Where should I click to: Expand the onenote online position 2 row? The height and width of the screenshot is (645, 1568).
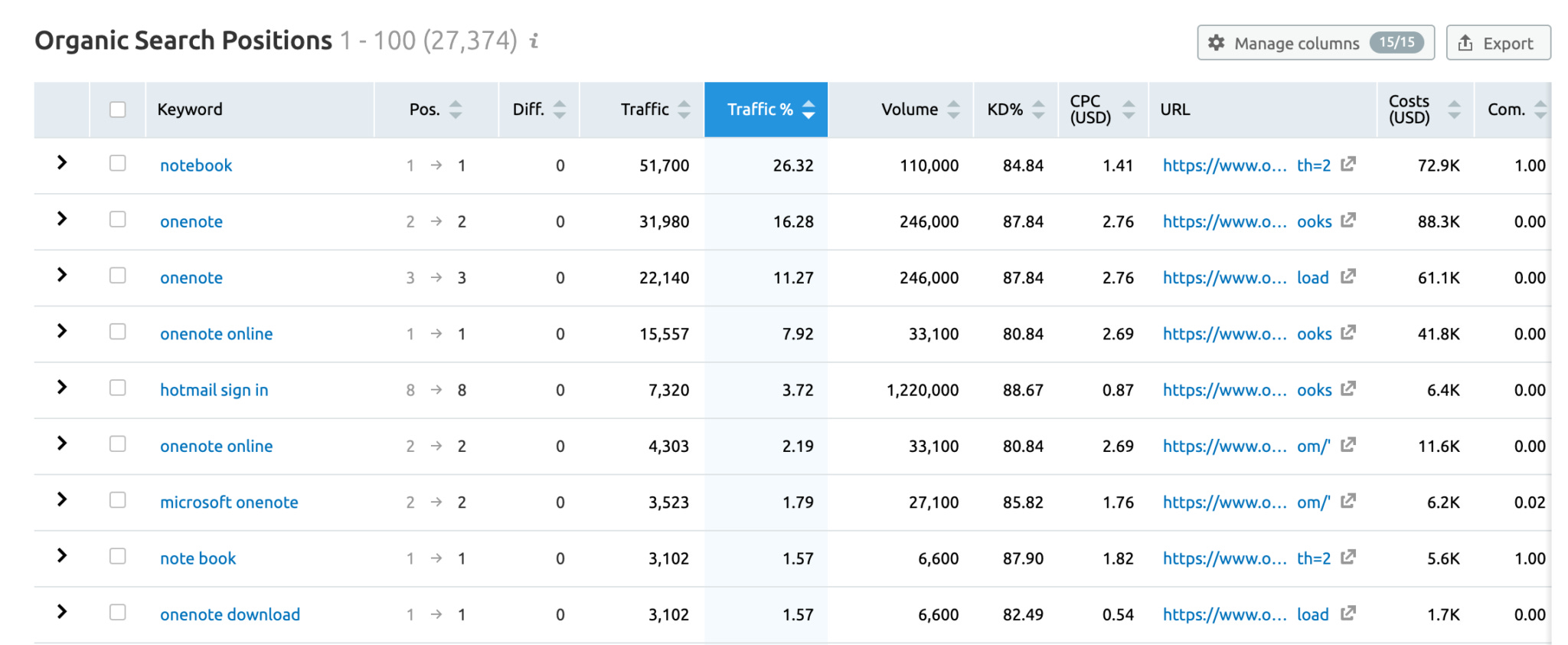point(62,443)
